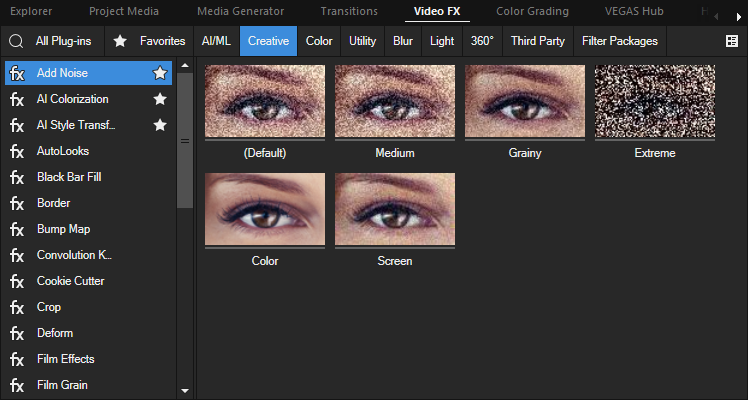Screen dimensions: 748x400
Task: Open the view options icon at the far right
Action: click(731, 41)
